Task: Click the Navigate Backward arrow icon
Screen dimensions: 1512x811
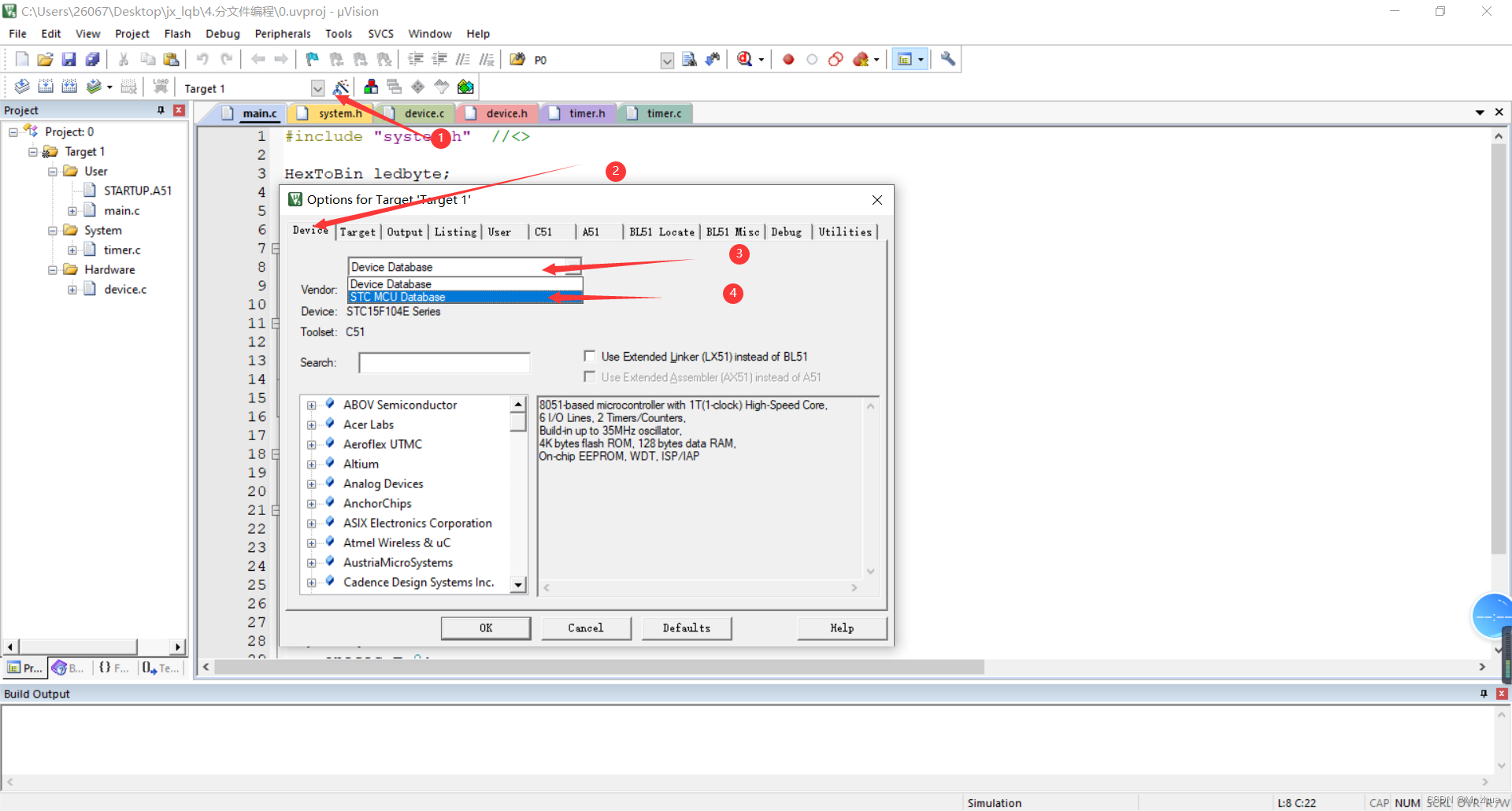Action: 258,59
